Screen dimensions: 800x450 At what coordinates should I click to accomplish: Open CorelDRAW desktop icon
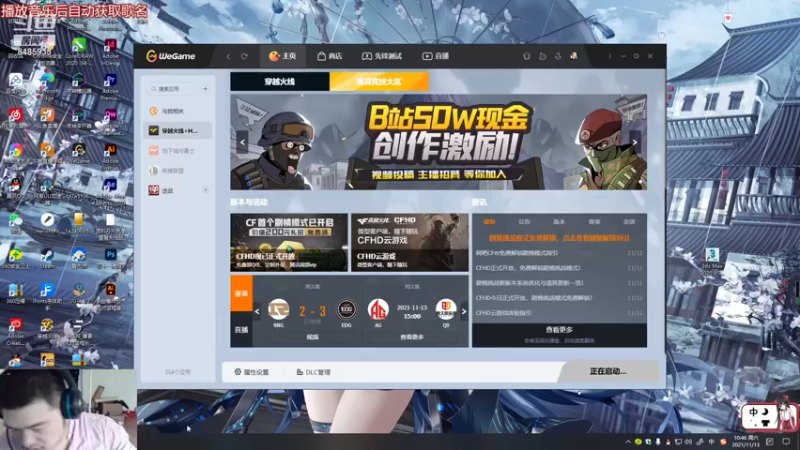click(79, 50)
